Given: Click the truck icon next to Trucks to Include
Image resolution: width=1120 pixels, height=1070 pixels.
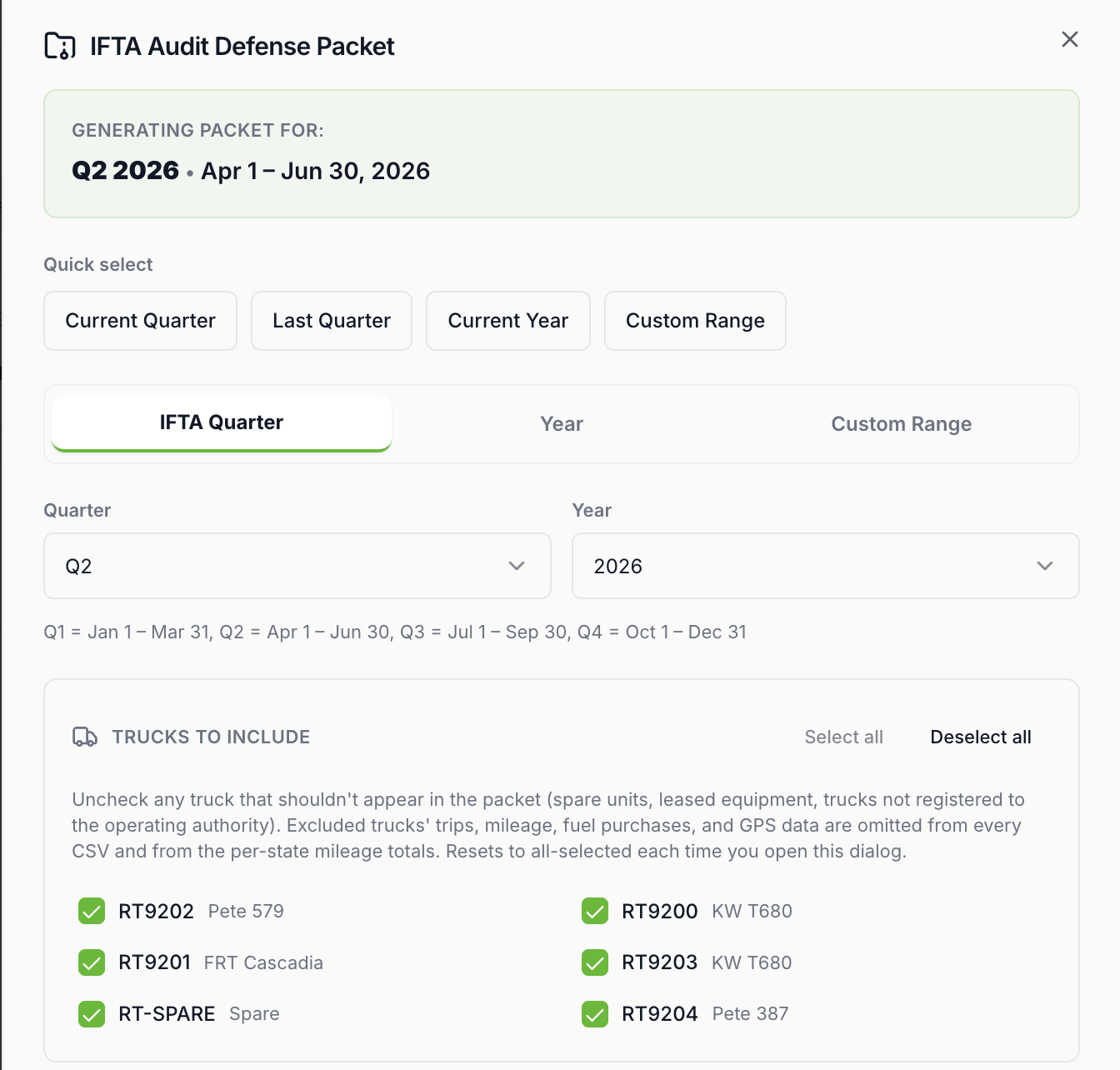Looking at the screenshot, I should pyautogui.click(x=85, y=737).
